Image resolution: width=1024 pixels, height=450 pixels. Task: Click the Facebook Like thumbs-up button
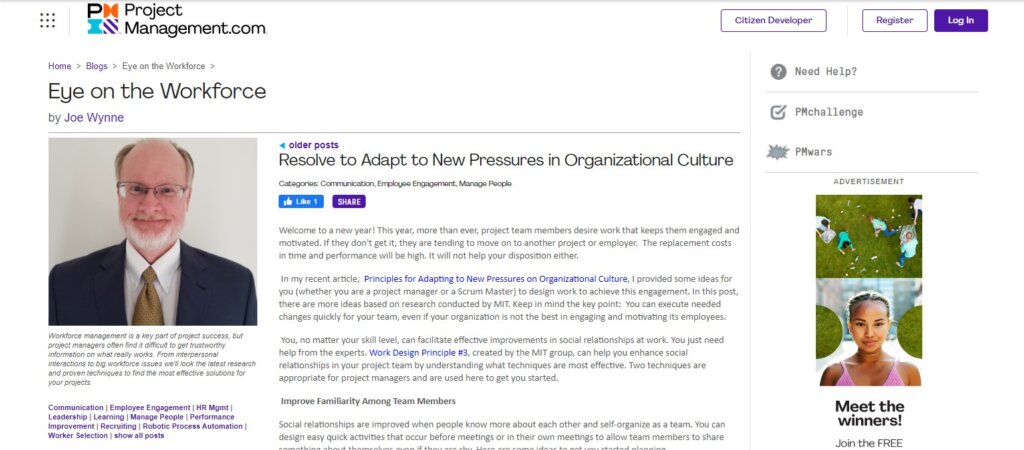(301, 202)
